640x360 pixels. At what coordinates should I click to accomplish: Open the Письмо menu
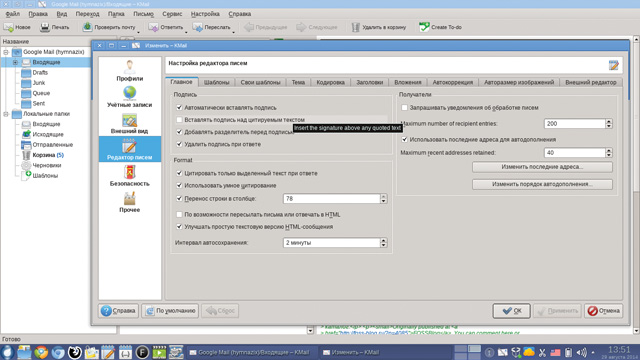click(x=143, y=14)
